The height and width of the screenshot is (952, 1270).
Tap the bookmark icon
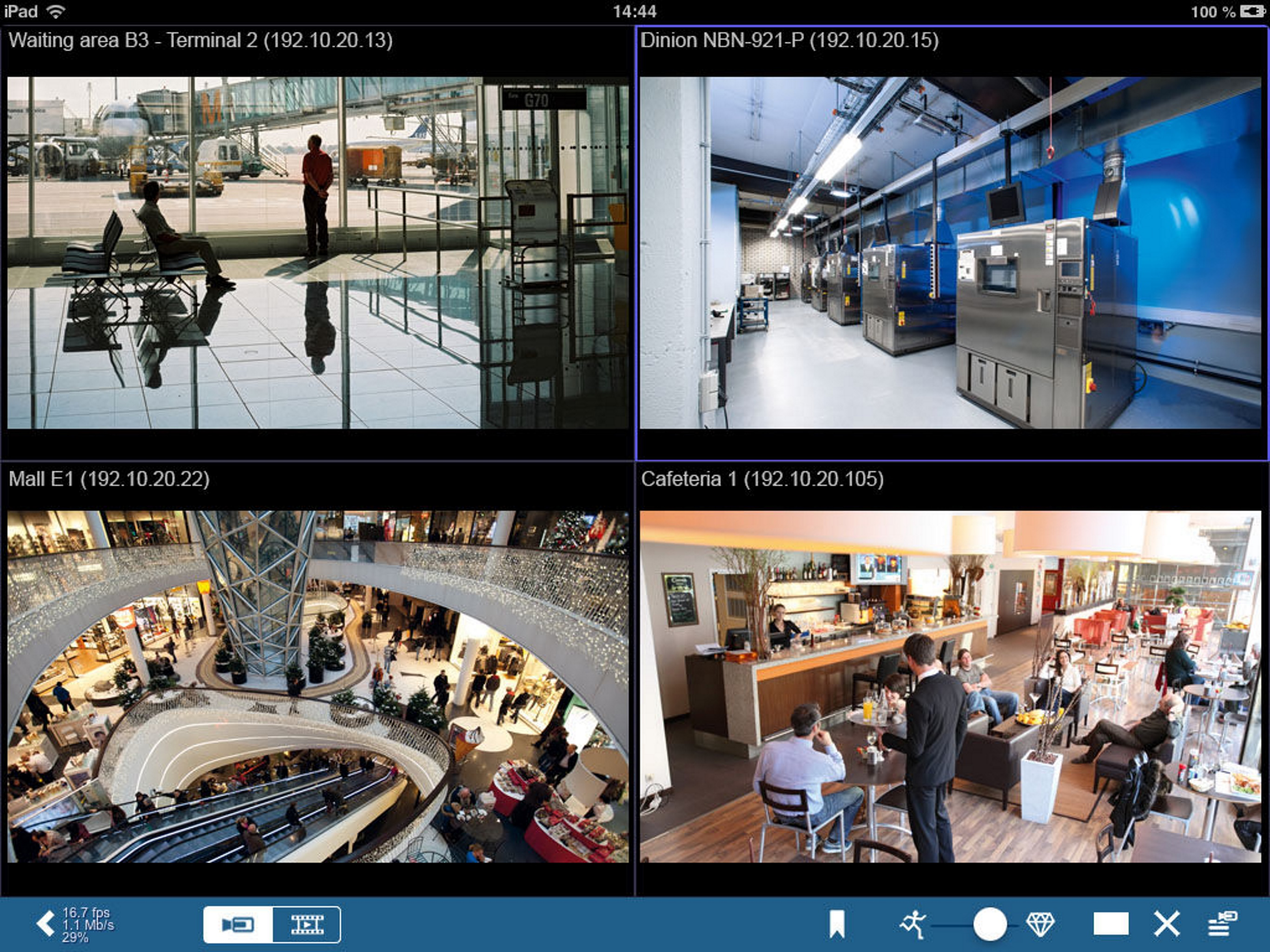pyautogui.click(x=837, y=925)
